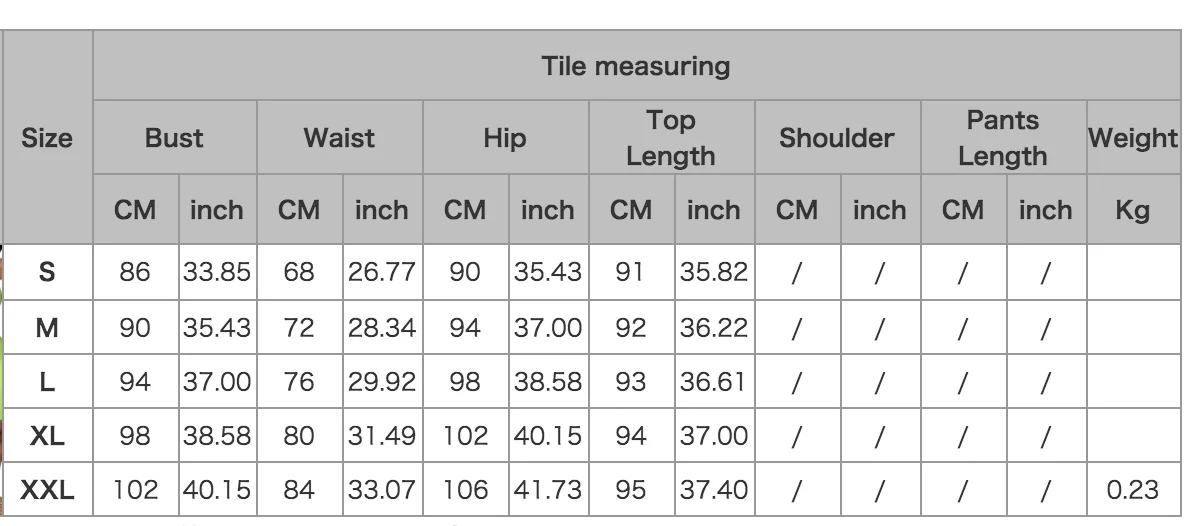Click the Kg unit cell
1198x526 pixels.
(x=1133, y=209)
